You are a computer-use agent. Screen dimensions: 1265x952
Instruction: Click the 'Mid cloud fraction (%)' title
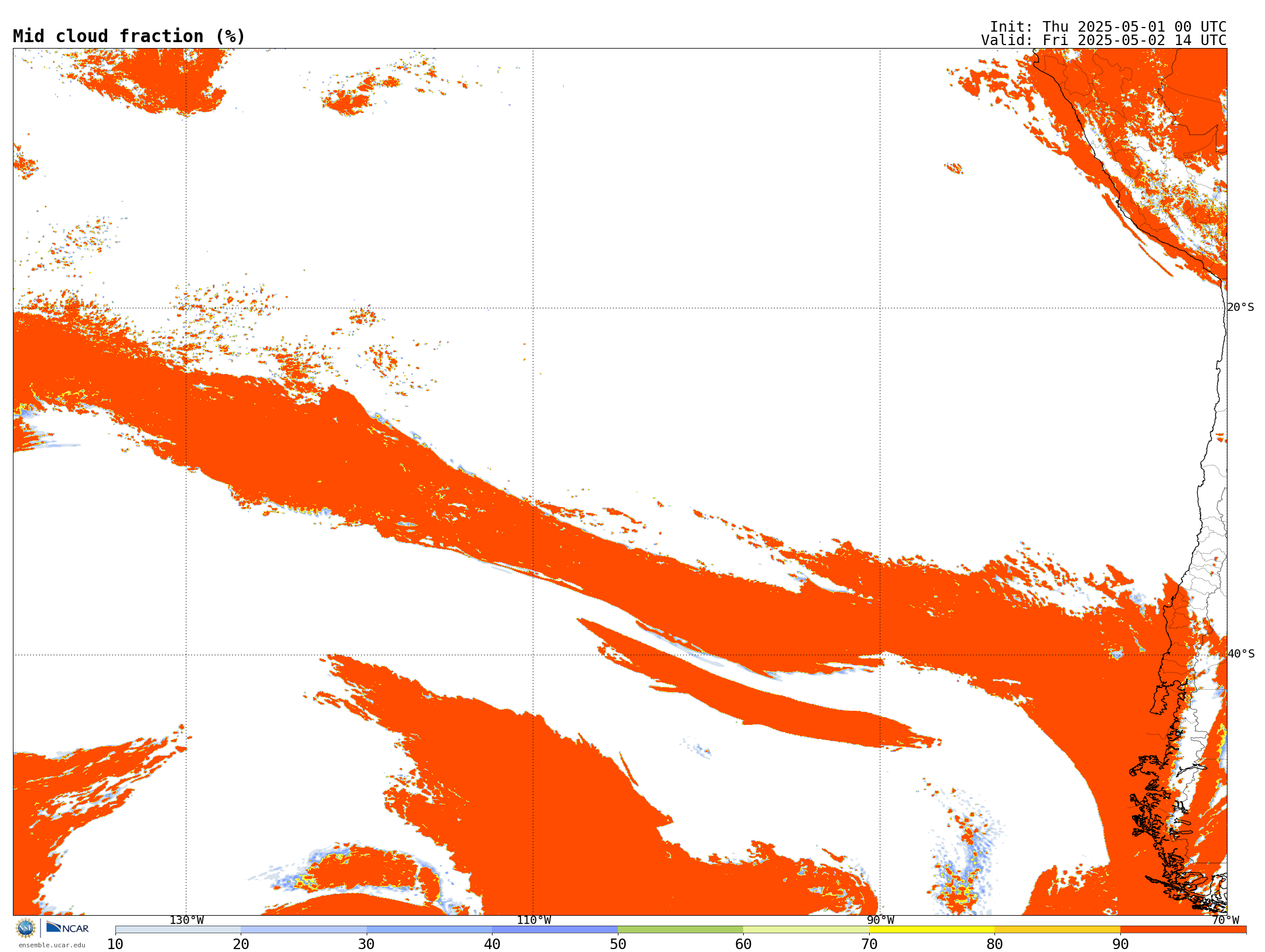pyautogui.click(x=129, y=36)
